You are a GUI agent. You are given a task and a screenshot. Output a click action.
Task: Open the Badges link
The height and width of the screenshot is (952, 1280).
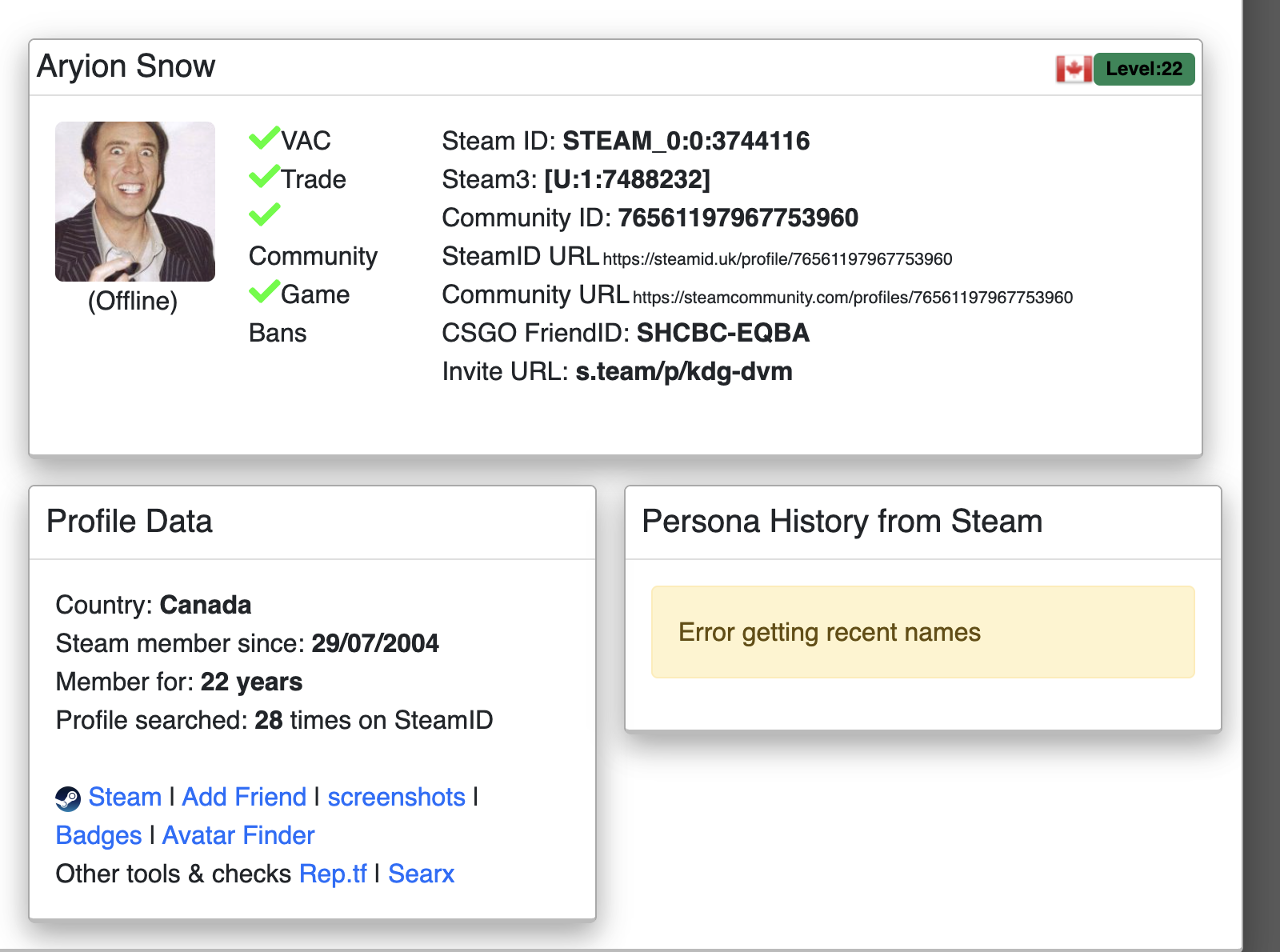click(x=98, y=836)
